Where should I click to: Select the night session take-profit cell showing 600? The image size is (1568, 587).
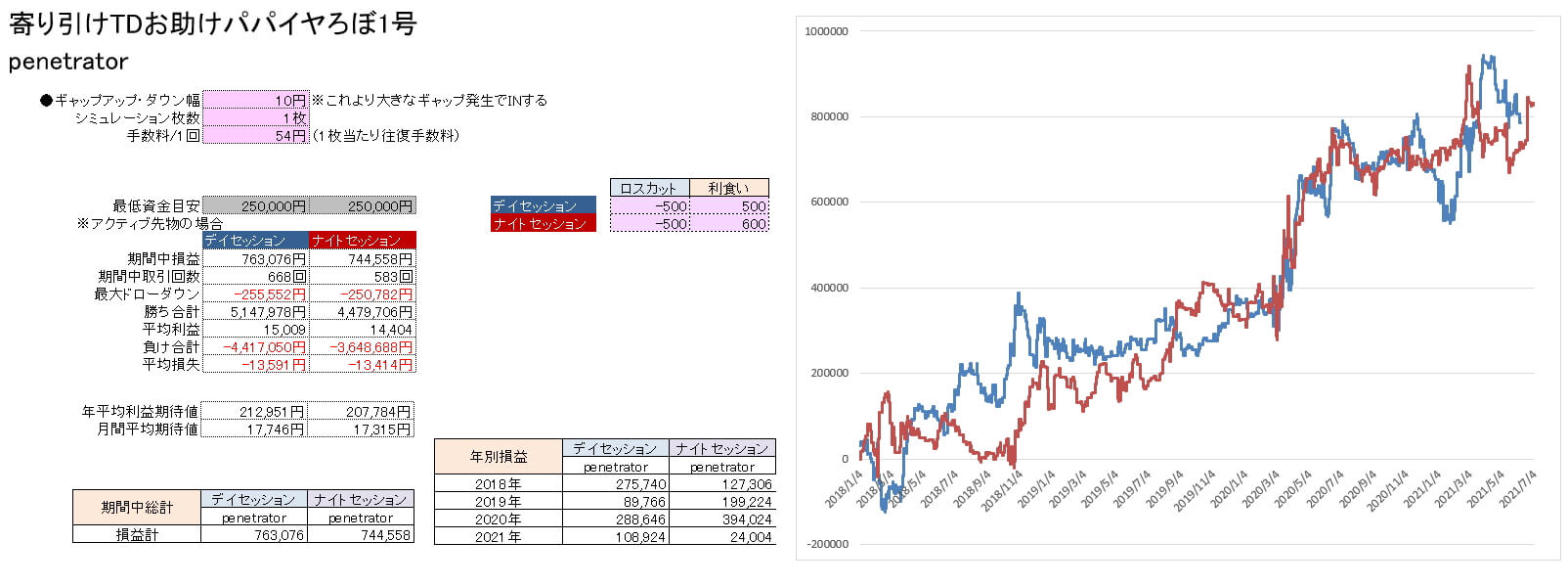[729, 224]
